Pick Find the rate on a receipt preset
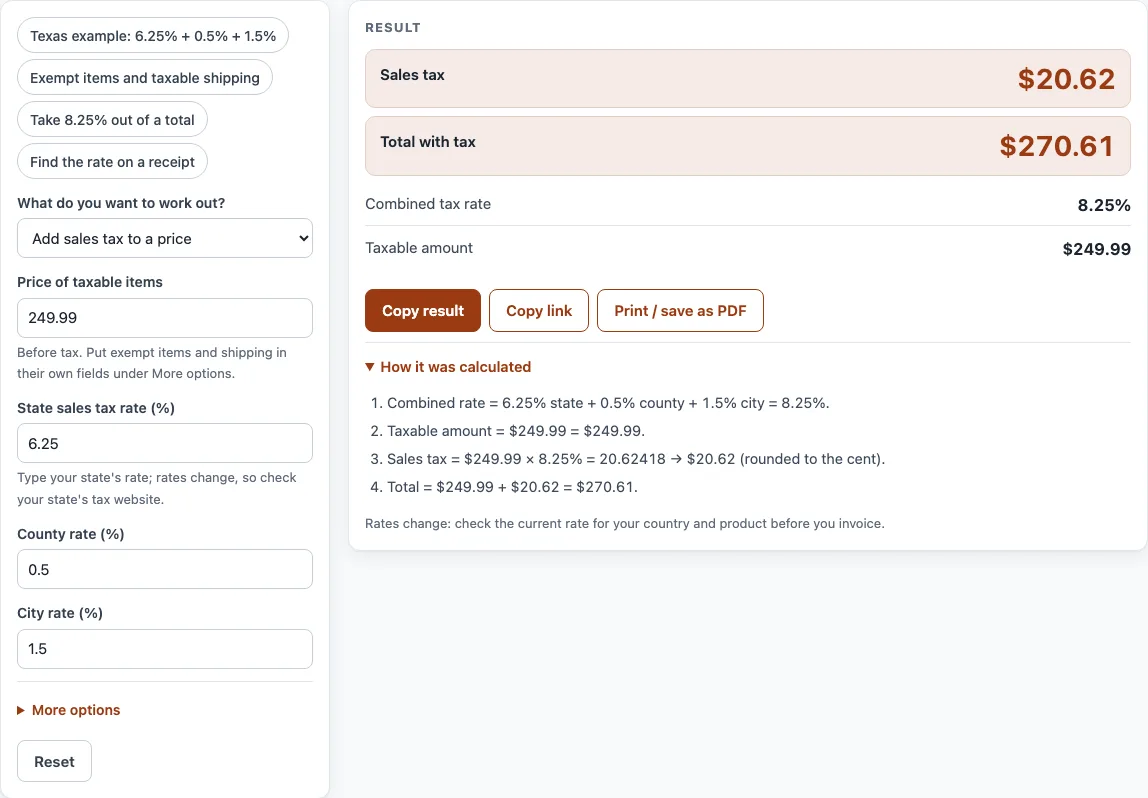Image resolution: width=1148 pixels, height=798 pixels. [112, 162]
